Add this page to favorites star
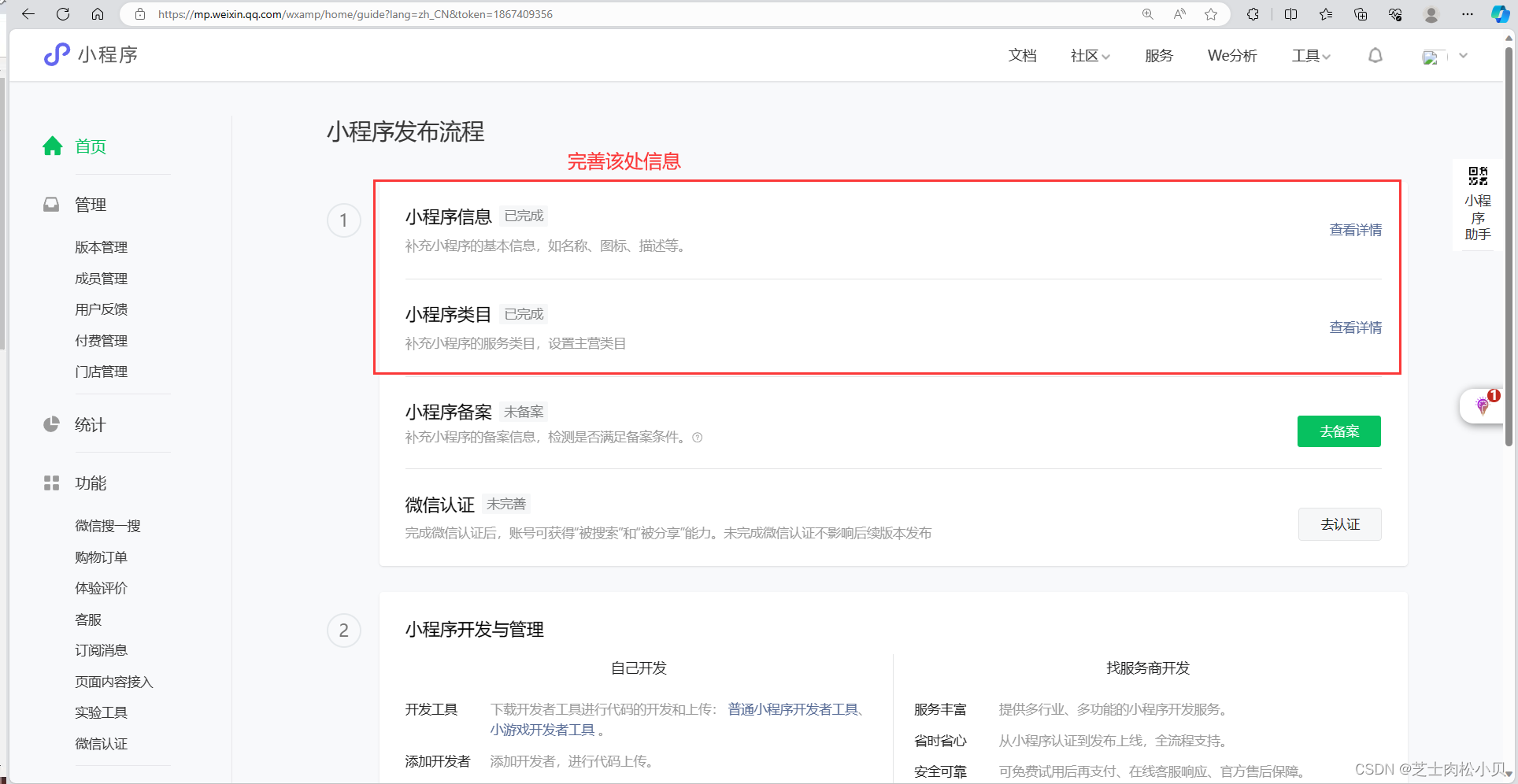Screen dimensions: 1518x784 click(x=1211, y=14)
